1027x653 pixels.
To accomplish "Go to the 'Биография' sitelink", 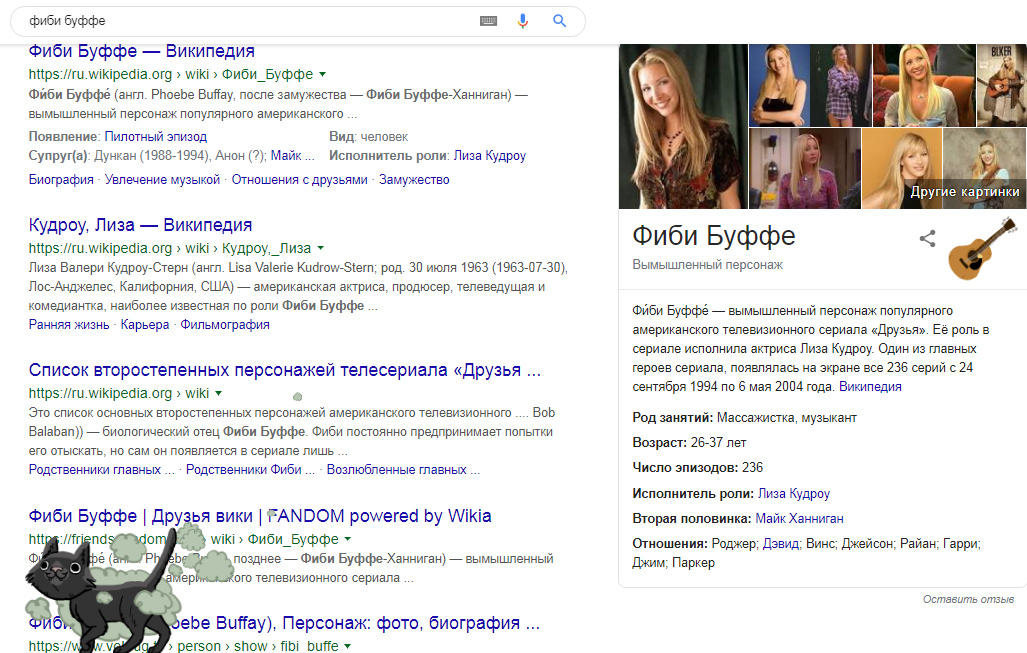I will [61, 180].
